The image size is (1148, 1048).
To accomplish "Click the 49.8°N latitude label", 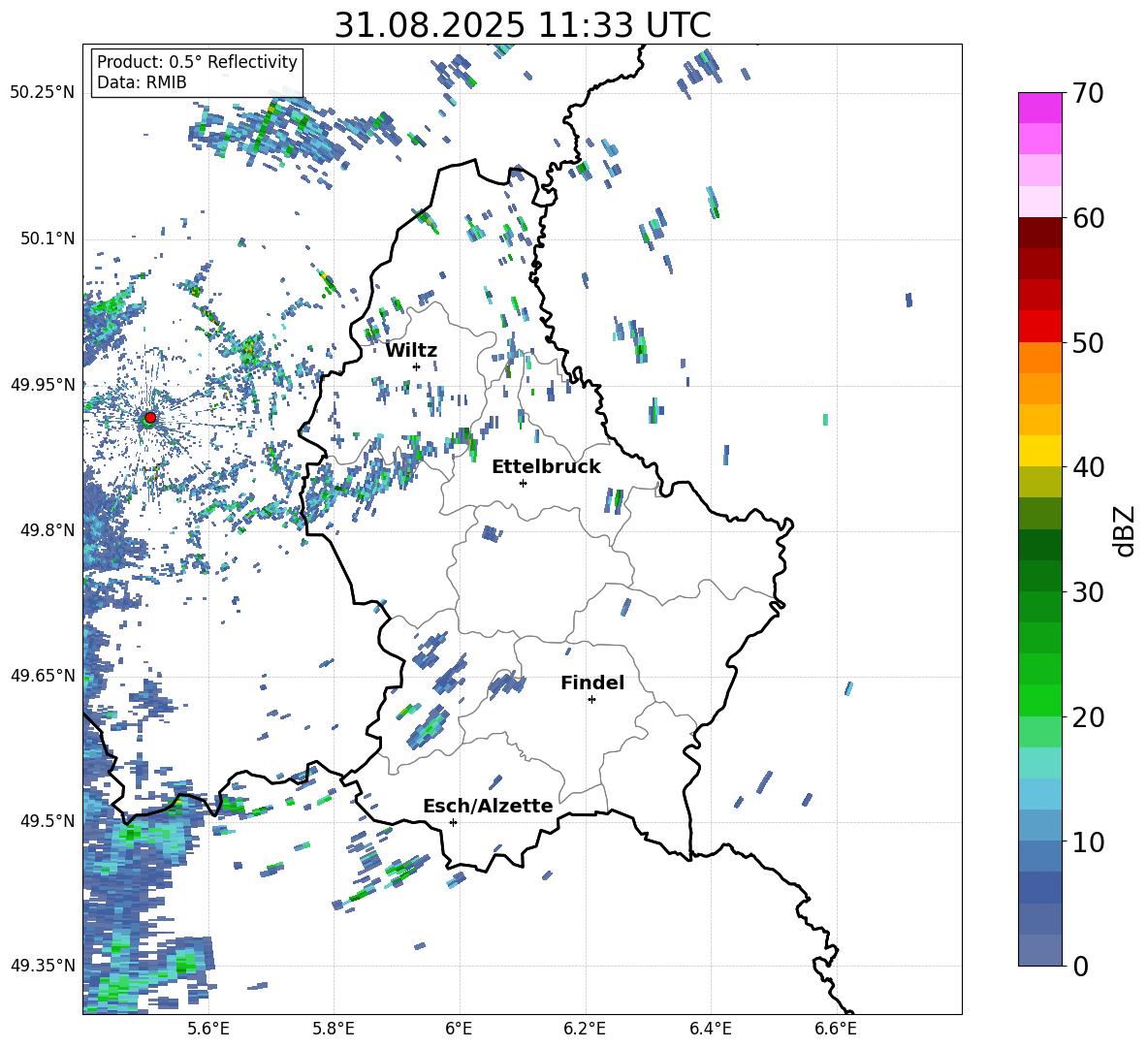I will click(48, 530).
